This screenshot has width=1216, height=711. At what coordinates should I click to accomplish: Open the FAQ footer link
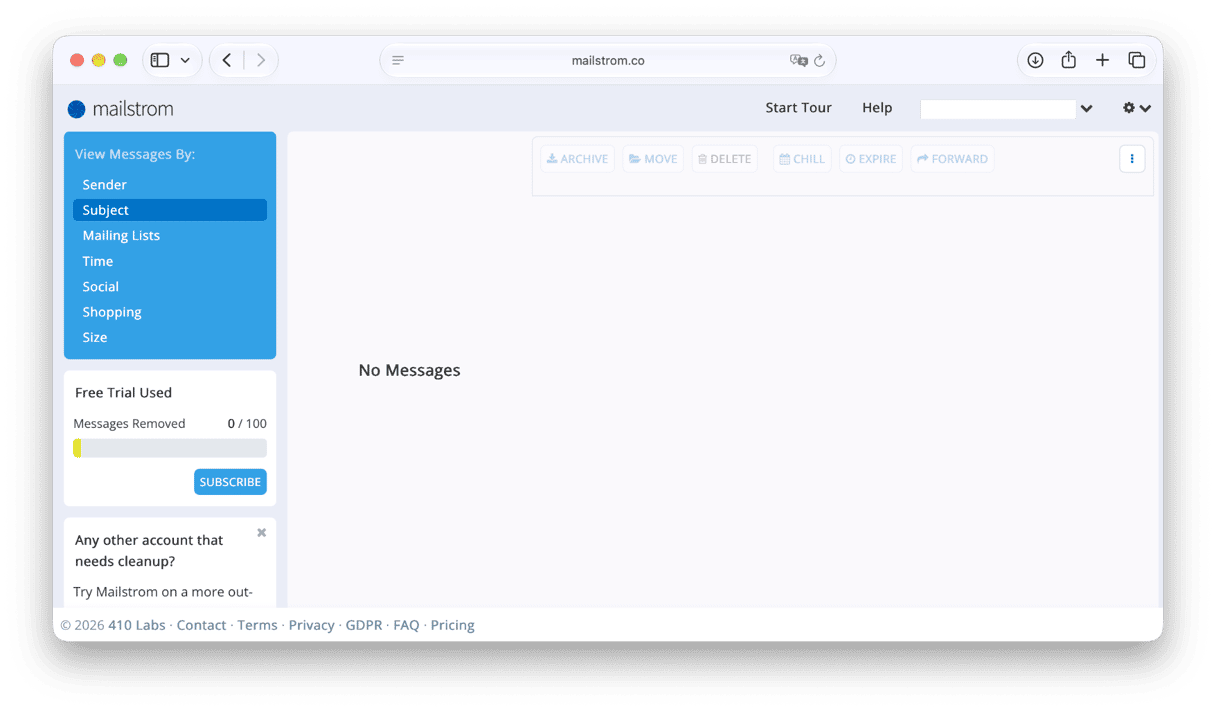406,625
